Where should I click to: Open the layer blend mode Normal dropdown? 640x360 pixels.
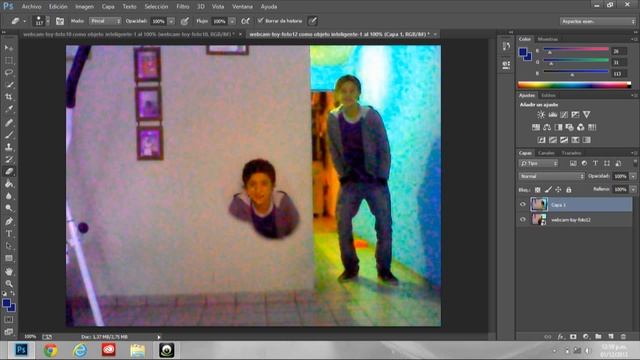click(x=551, y=176)
